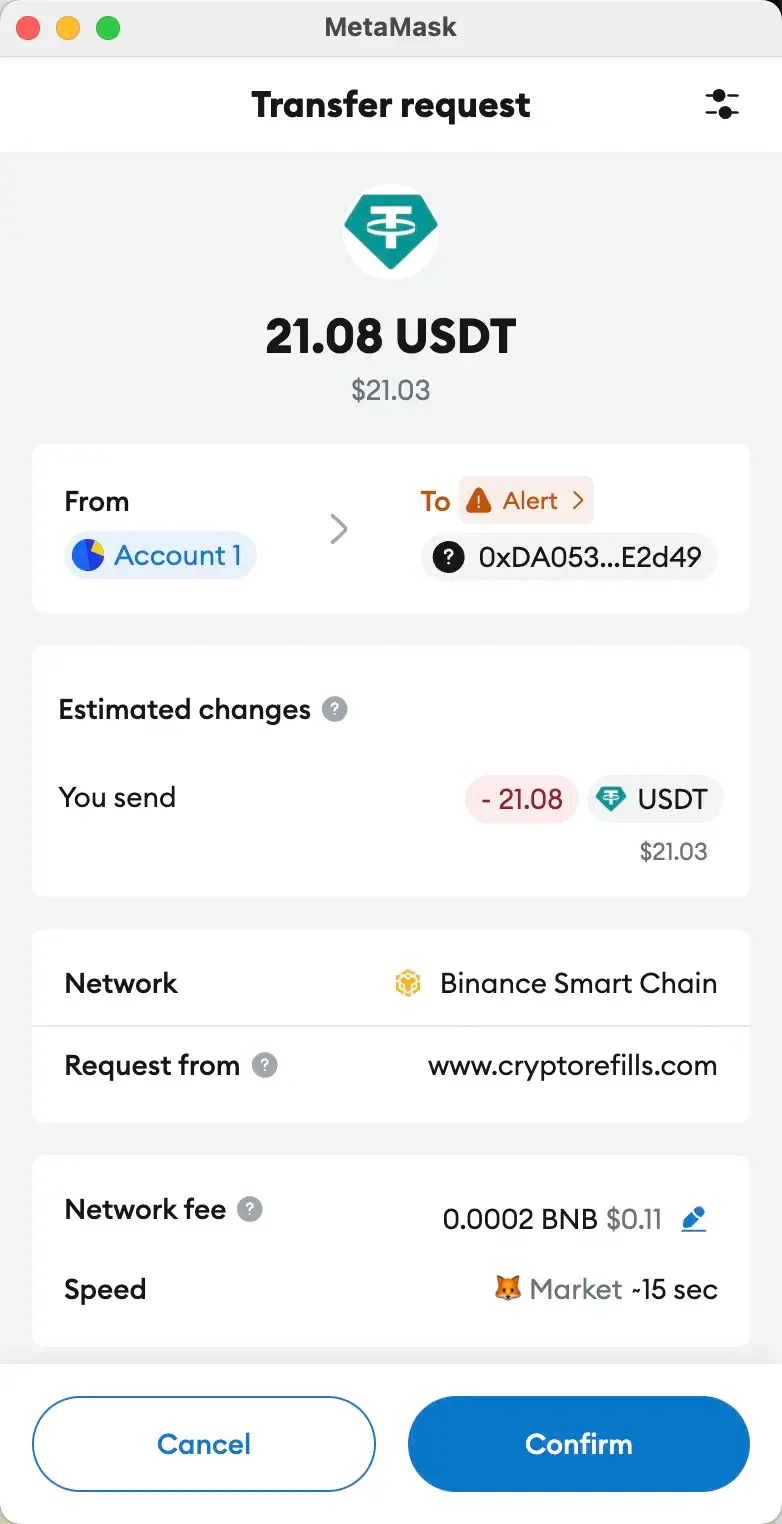782x1524 pixels.
Task: Confirm the USDT transfer
Action: 577,1443
